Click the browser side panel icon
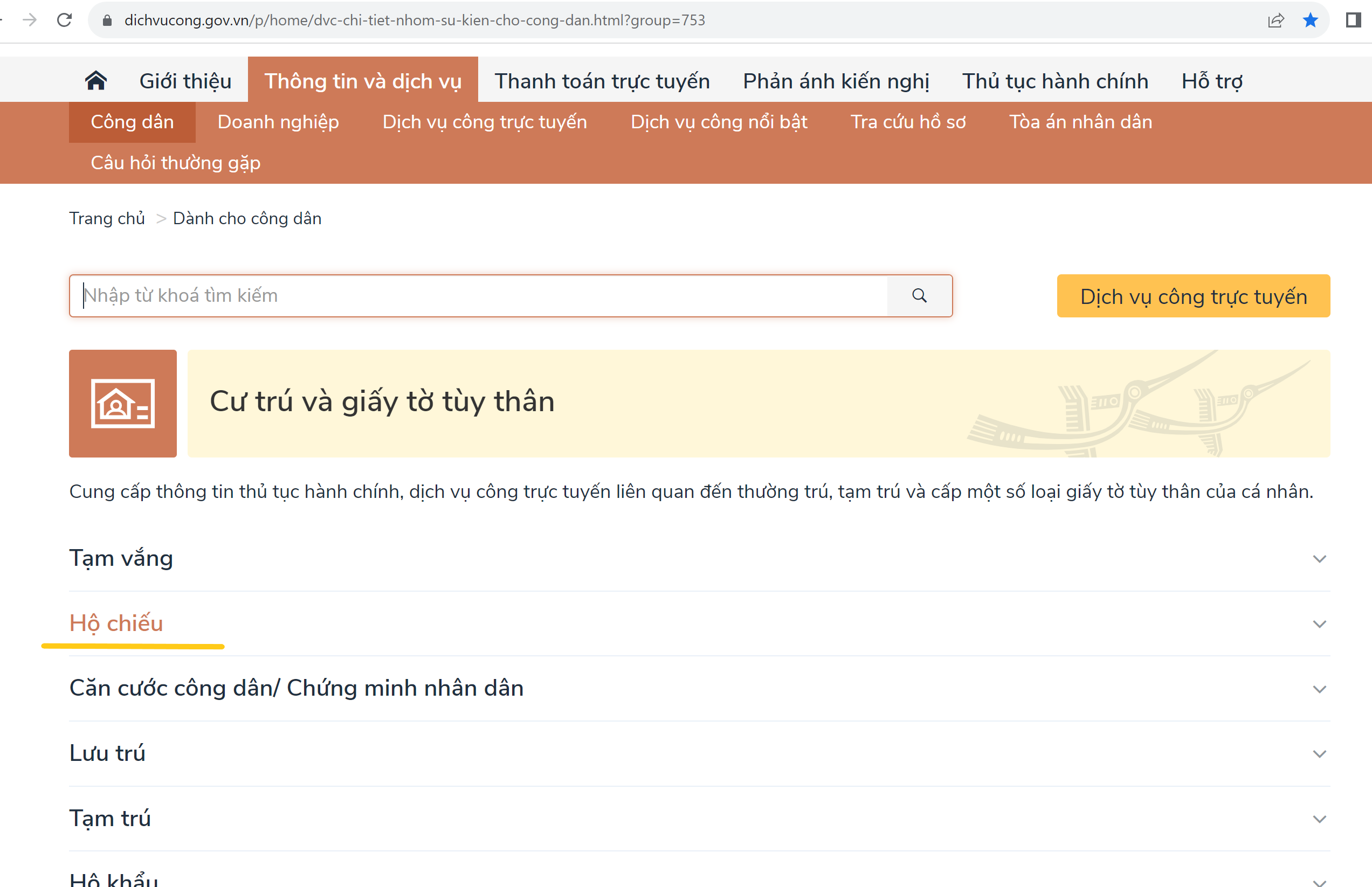This screenshot has height=887, width=1372. (1353, 20)
